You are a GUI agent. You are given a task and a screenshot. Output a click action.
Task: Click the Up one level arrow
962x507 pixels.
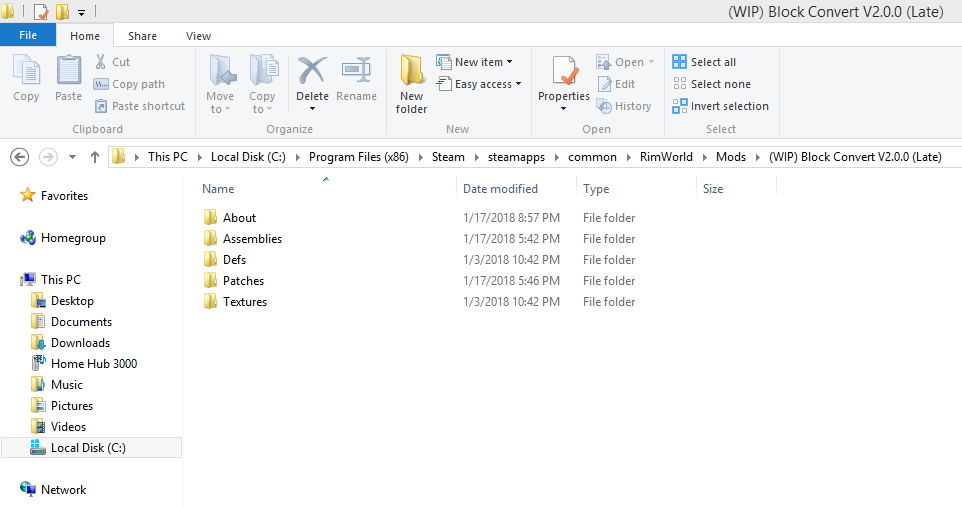pos(94,157)
